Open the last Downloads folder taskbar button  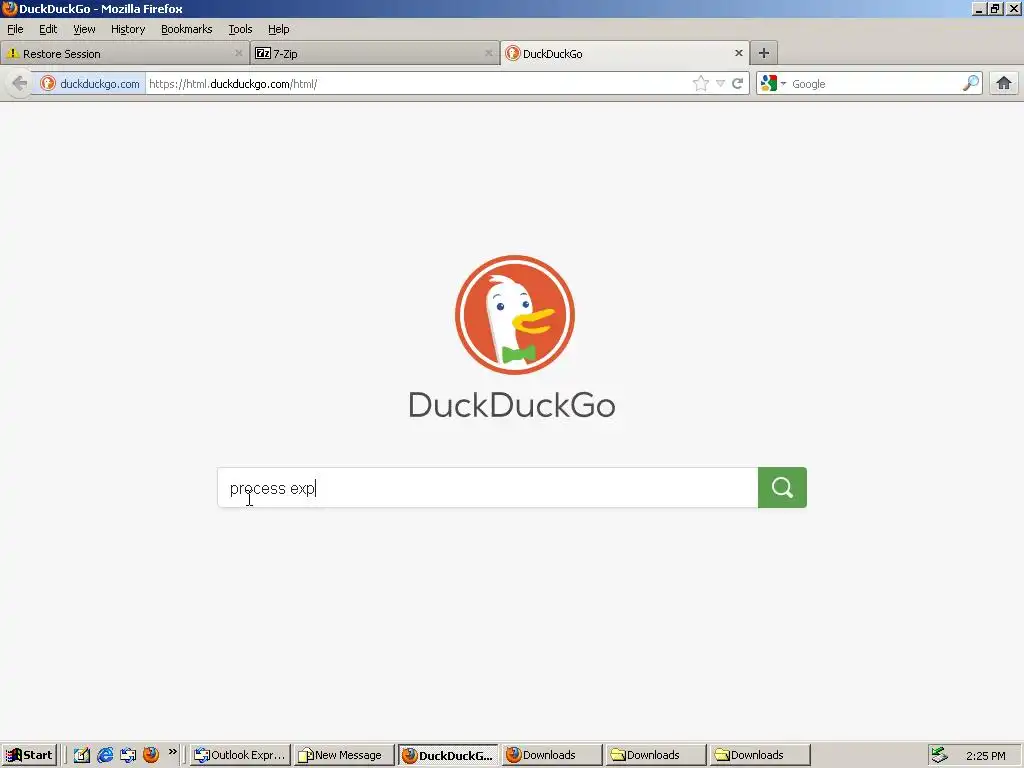[x=760, y=755]
